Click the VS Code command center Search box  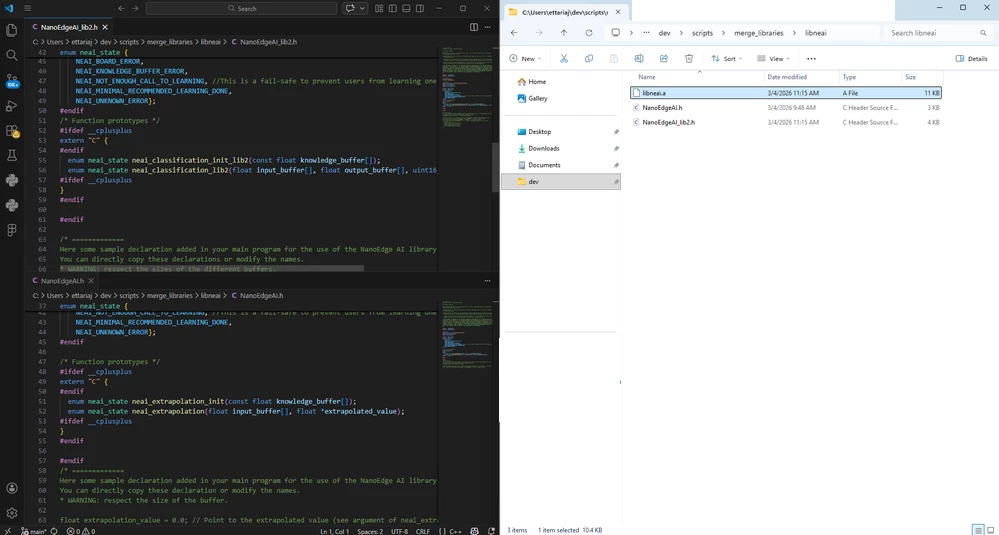tap(241, 8)
